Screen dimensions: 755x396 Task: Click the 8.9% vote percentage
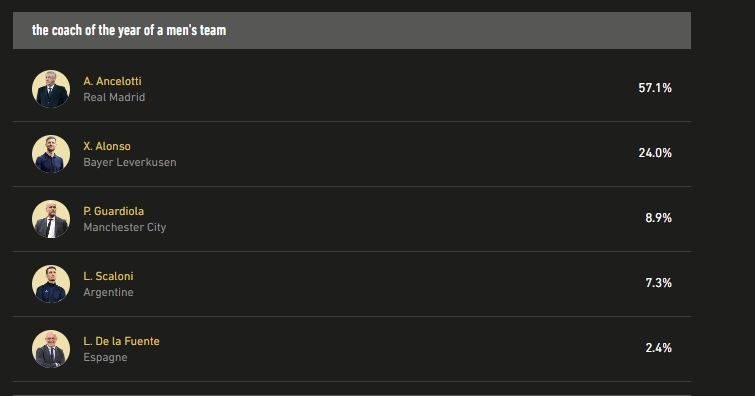tap(658, 218)
